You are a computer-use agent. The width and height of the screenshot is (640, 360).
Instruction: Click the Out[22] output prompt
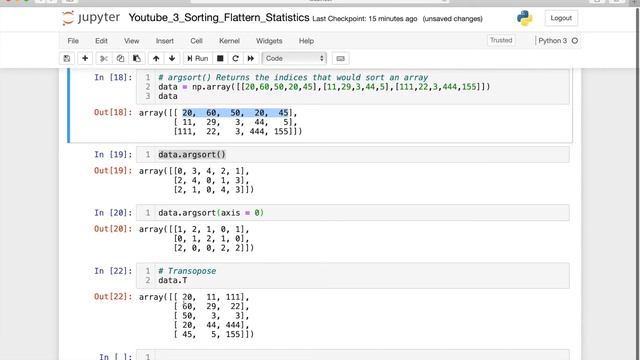113,297
